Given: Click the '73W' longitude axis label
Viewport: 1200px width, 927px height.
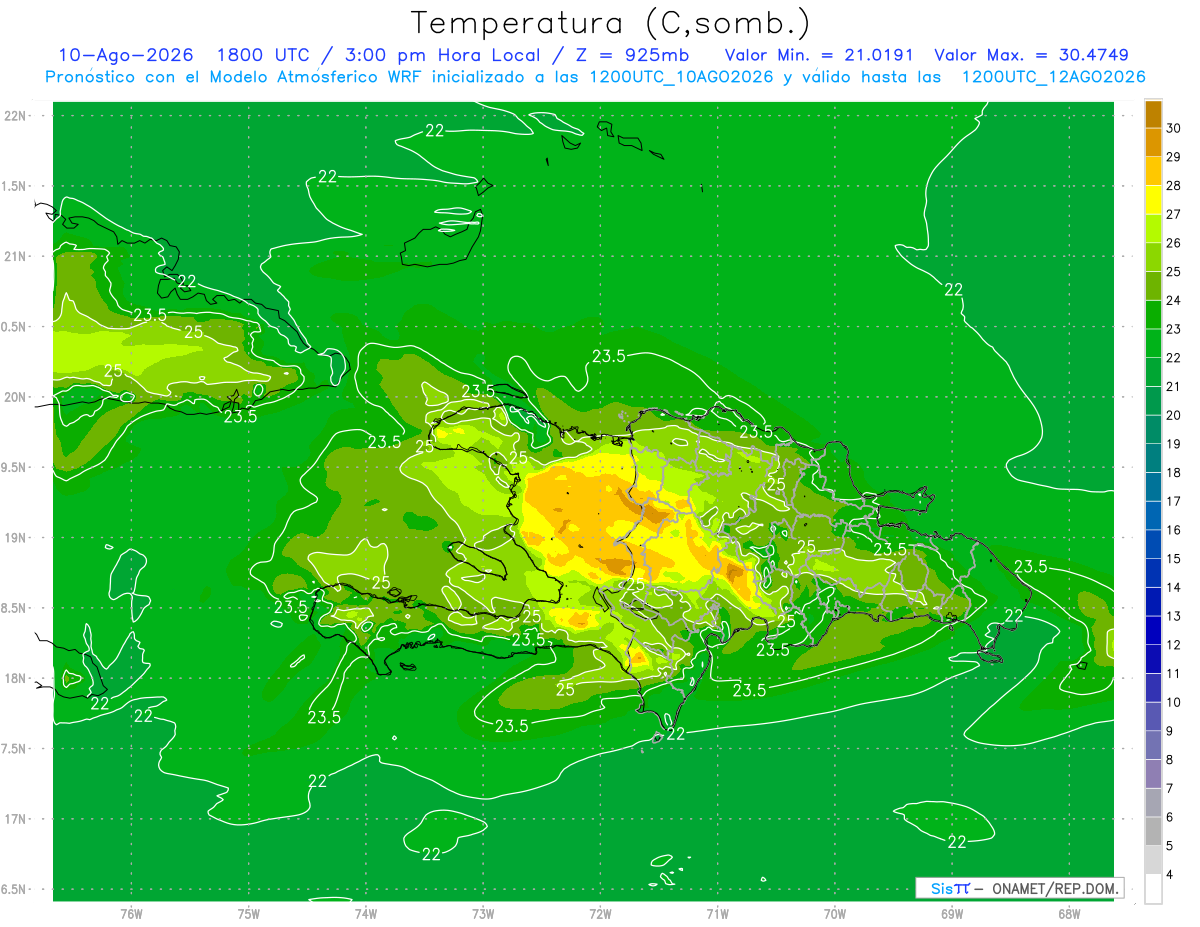Looking at the screenshot, I should [482, 914].
